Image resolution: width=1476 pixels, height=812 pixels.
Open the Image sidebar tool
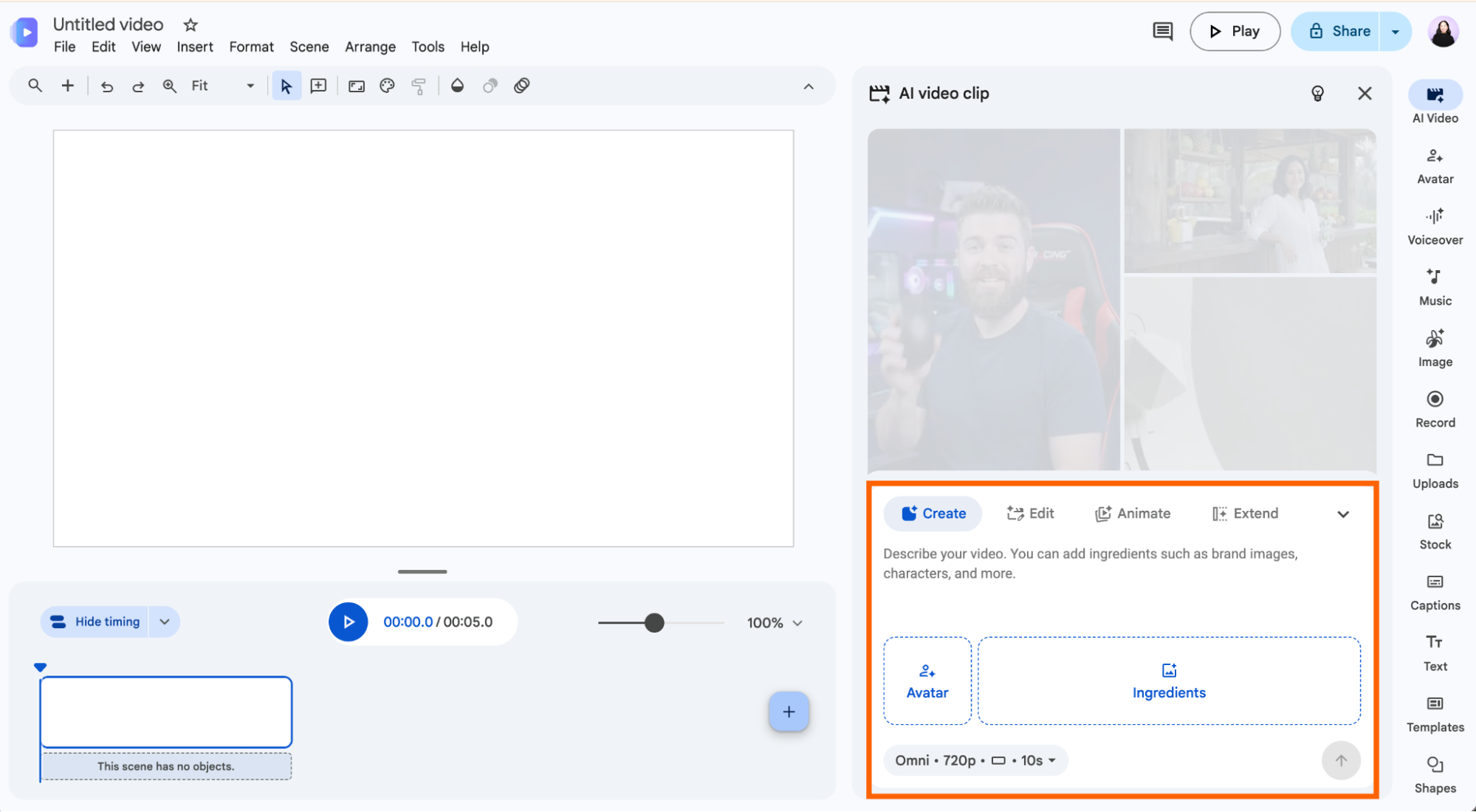tap(1435, 348)
